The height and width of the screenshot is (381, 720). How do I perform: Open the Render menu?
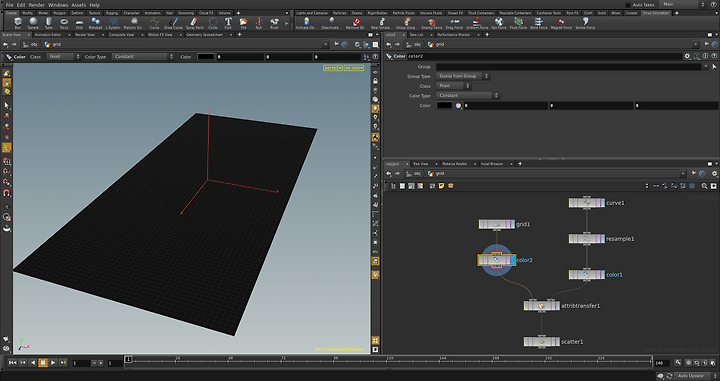[x=36, y=5]
